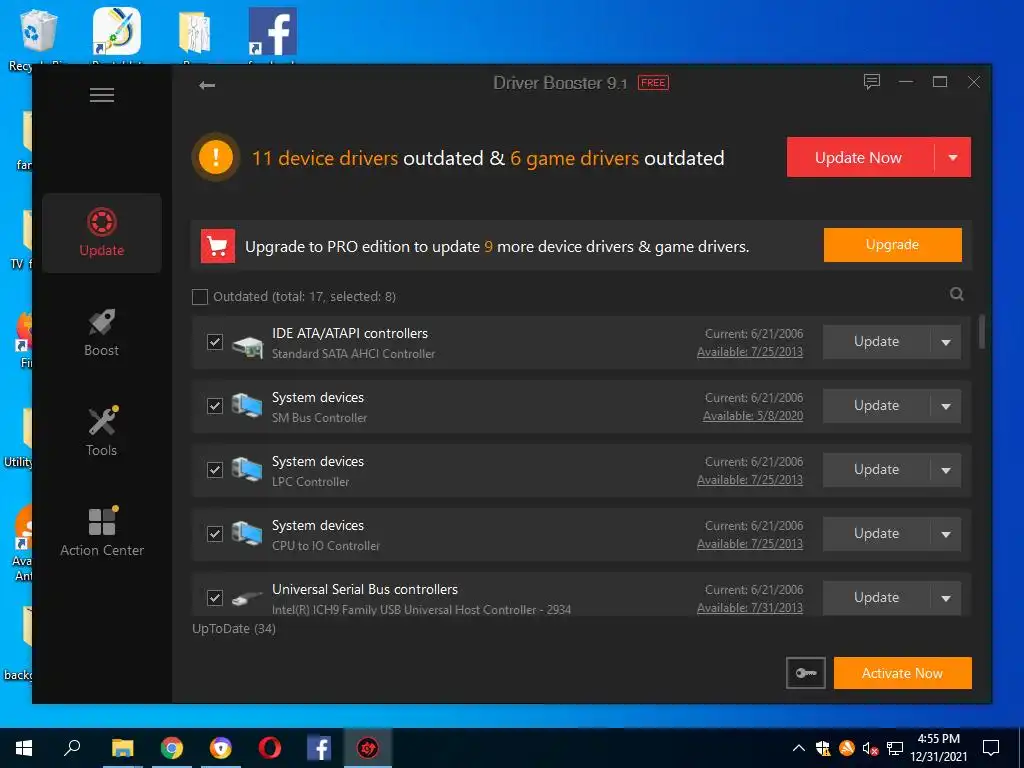Expand dropdown arrow for USB controllers Update
The width and height of the screenshot is (1024, 768).
[946, 598]
